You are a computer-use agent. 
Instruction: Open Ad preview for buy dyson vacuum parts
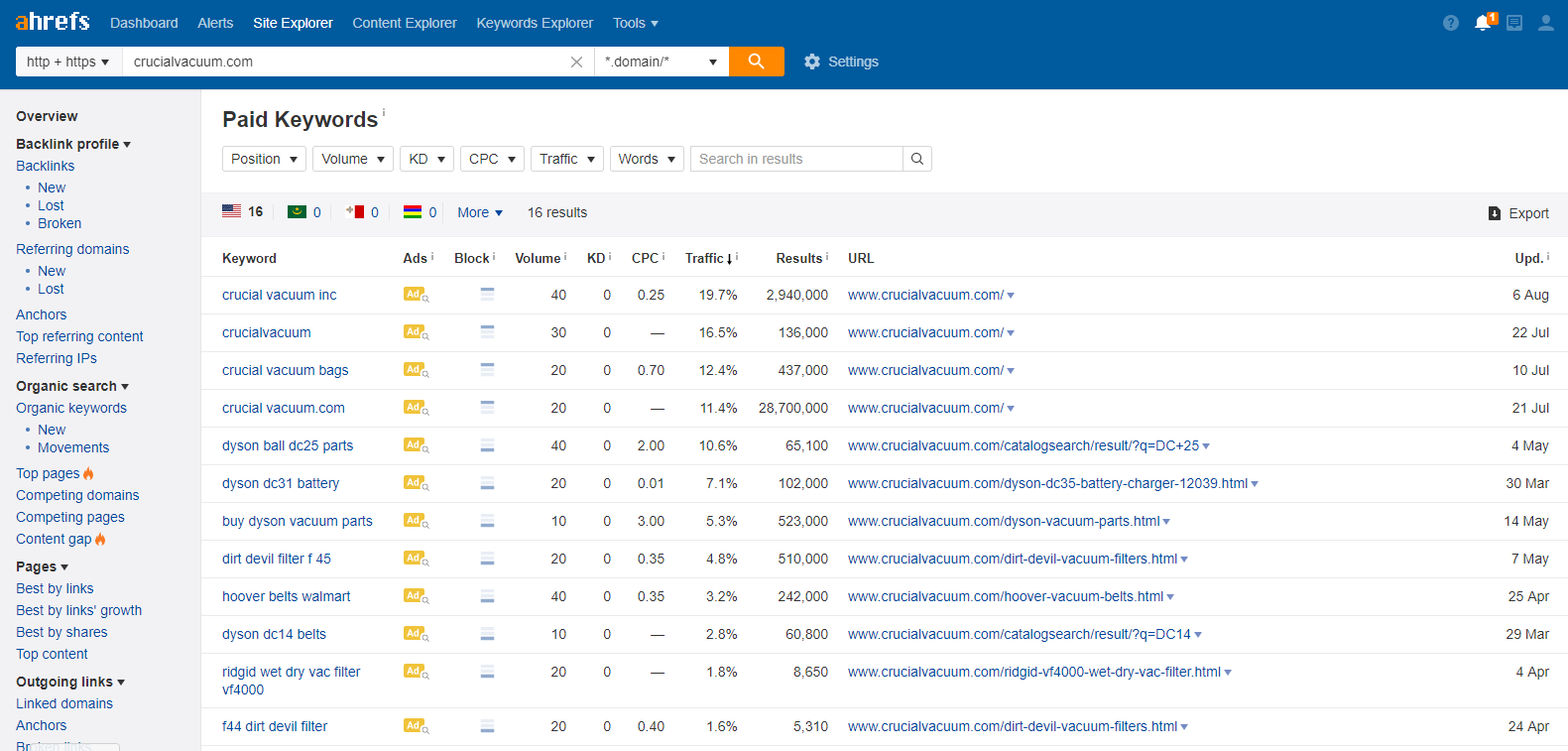(416, 521)
